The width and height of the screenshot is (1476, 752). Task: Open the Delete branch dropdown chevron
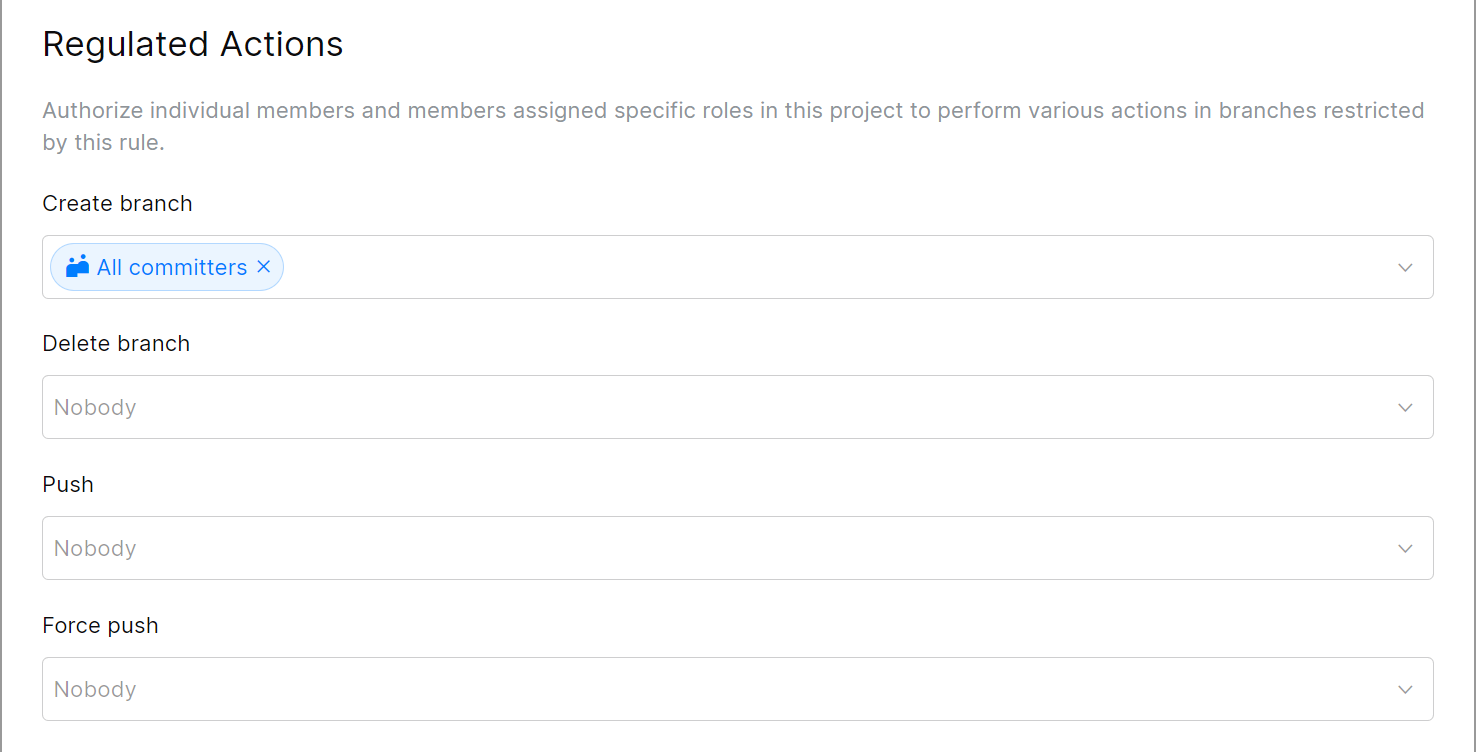[1405, 407]
